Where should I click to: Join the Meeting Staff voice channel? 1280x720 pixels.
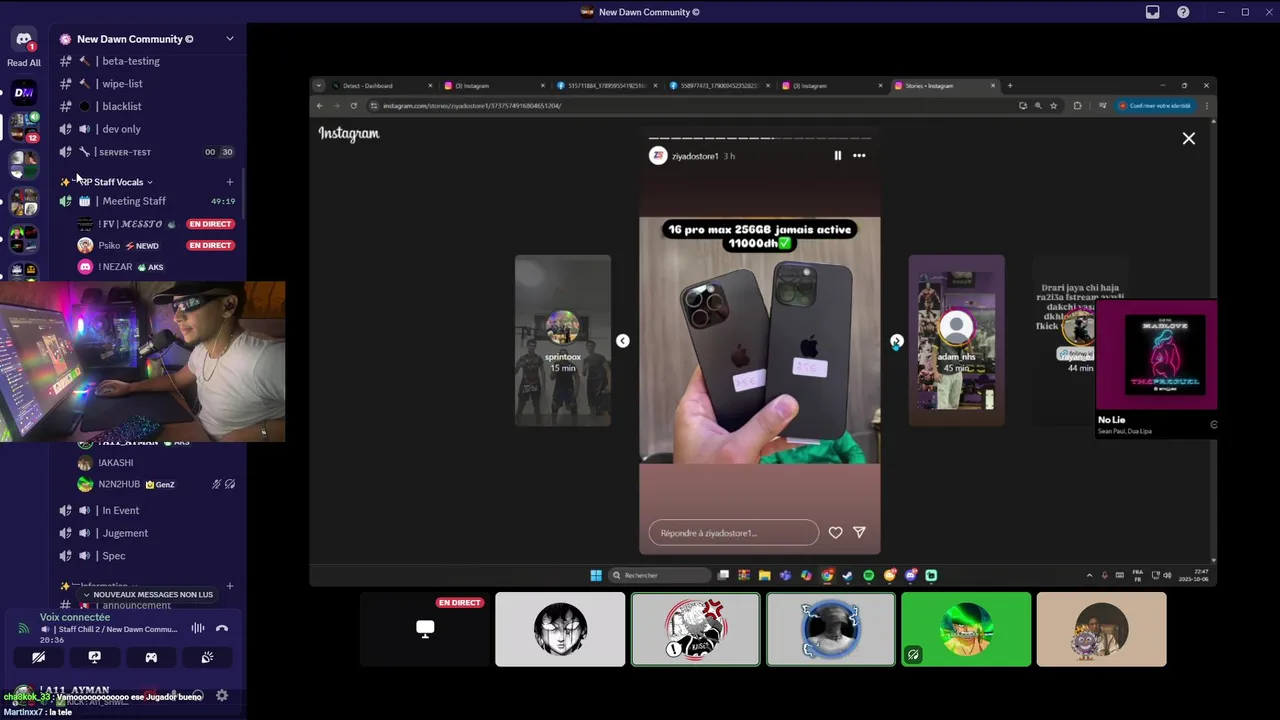click(x=148, y=201)
